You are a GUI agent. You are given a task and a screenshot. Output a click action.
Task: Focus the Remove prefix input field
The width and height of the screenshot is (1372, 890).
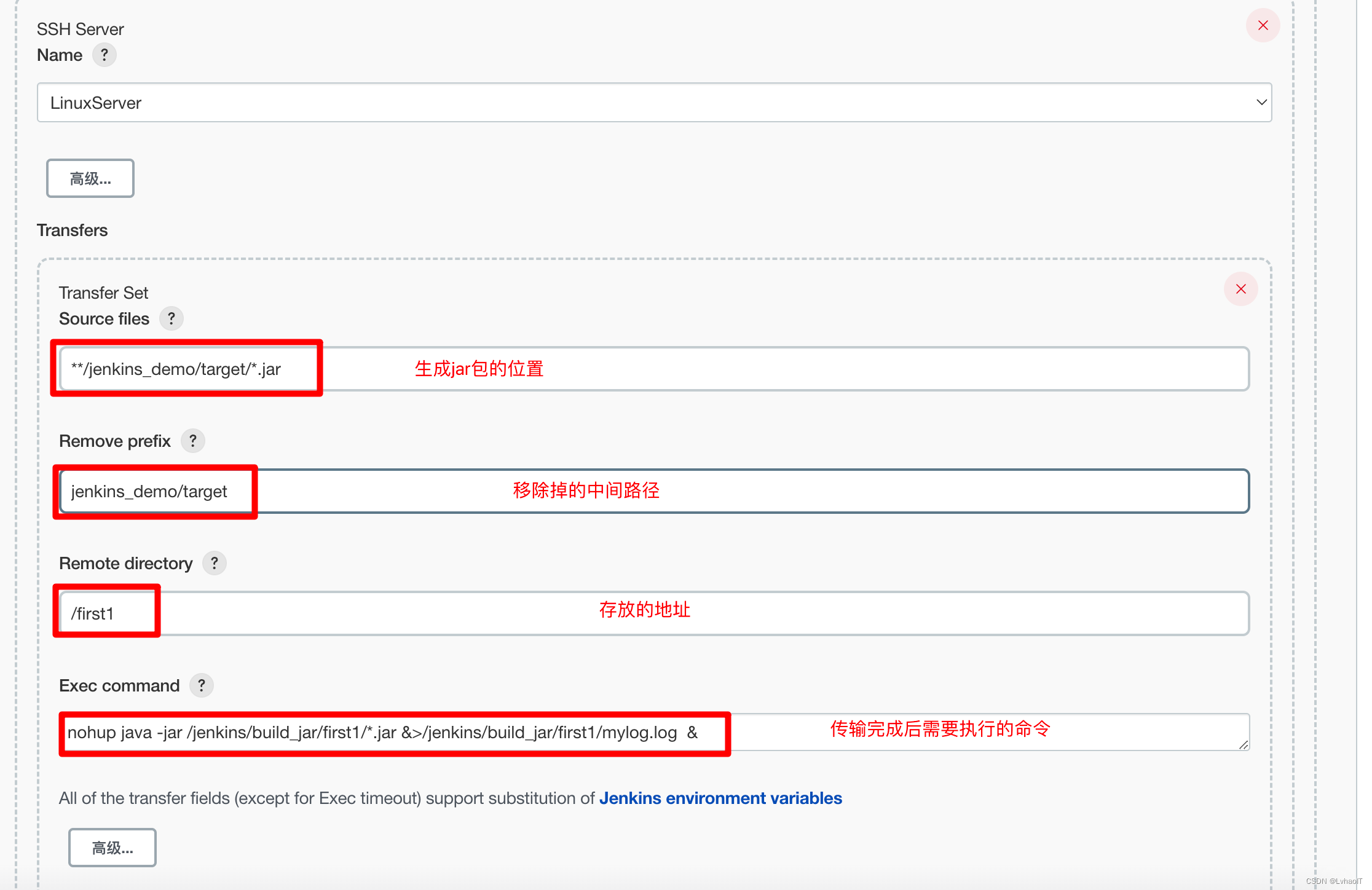655,491
